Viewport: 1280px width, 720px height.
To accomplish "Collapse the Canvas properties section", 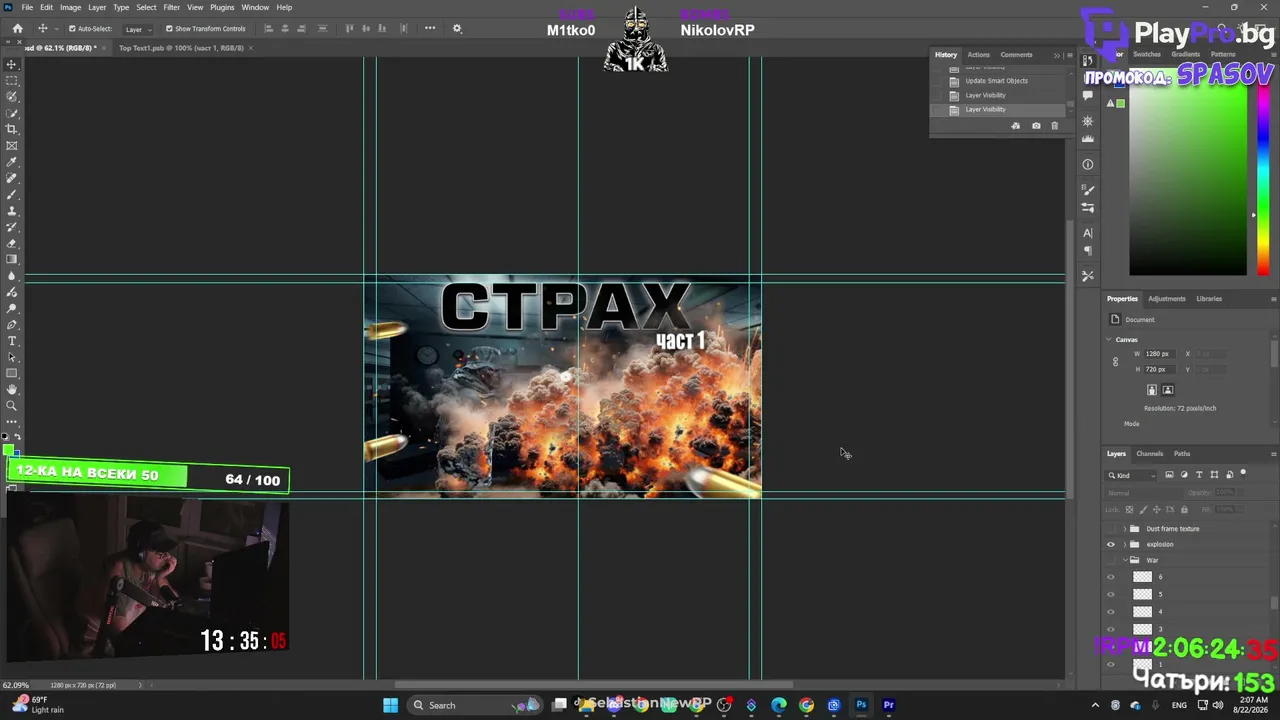I will (1109, 339).
